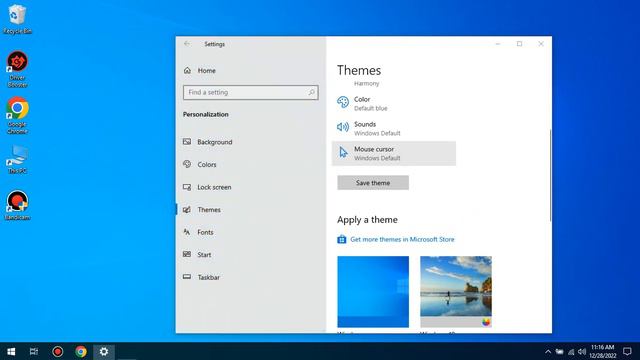The image size is (640, 360).
Task: Open the Fonts settings page
Action: point(251,232)
